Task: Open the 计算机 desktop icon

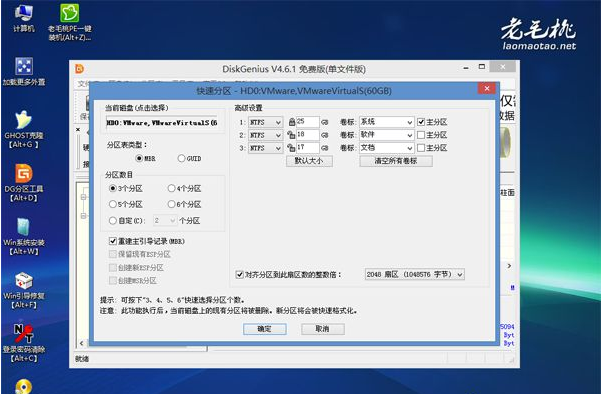Action: [x=24, y=18]
